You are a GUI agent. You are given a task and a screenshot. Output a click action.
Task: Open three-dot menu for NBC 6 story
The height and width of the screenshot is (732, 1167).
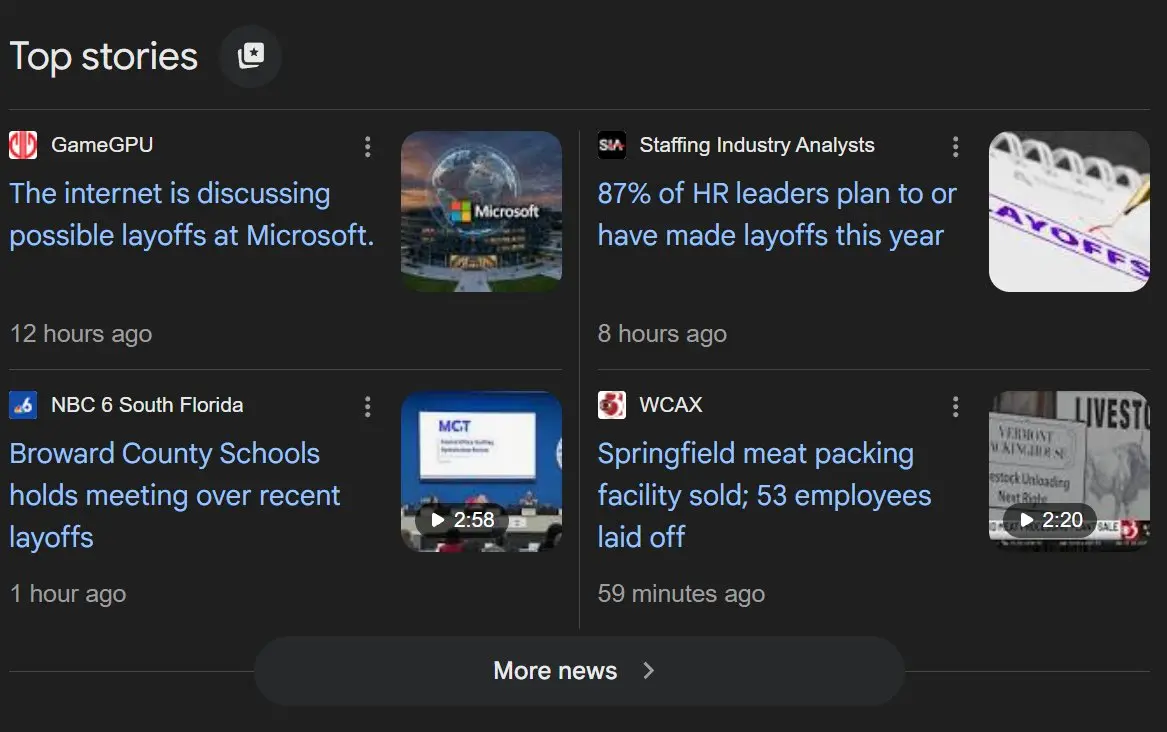368,406
